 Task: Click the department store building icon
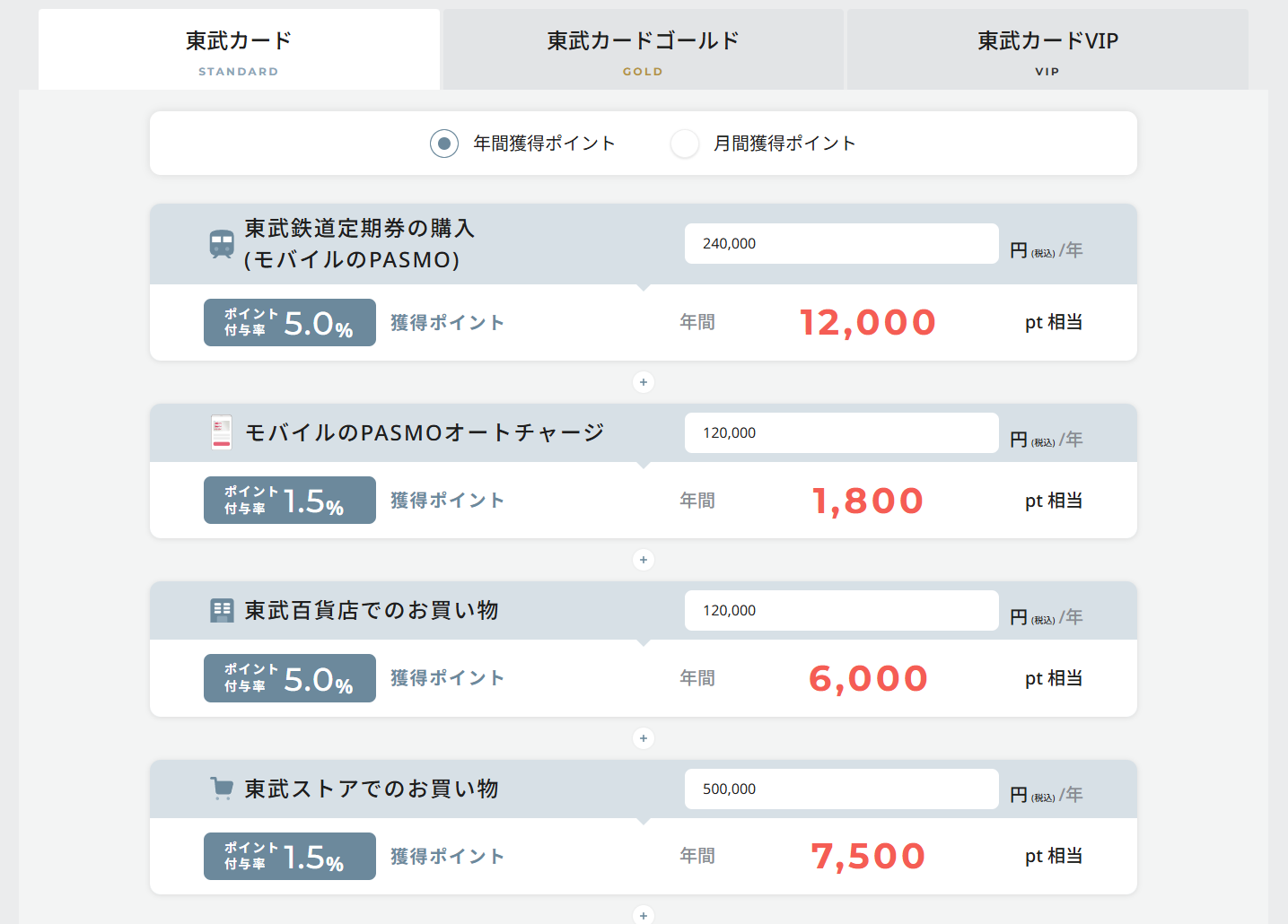point(222,611)
